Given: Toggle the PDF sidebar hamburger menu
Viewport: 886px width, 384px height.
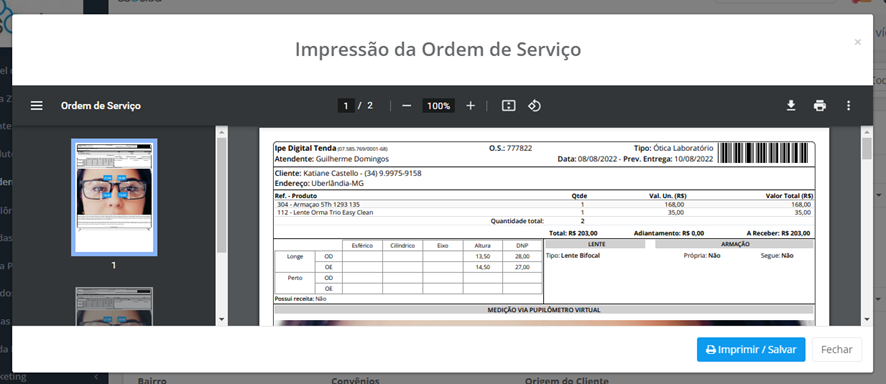Looking at the screenshot, I should pyautogui.click(x=37, y=106).
